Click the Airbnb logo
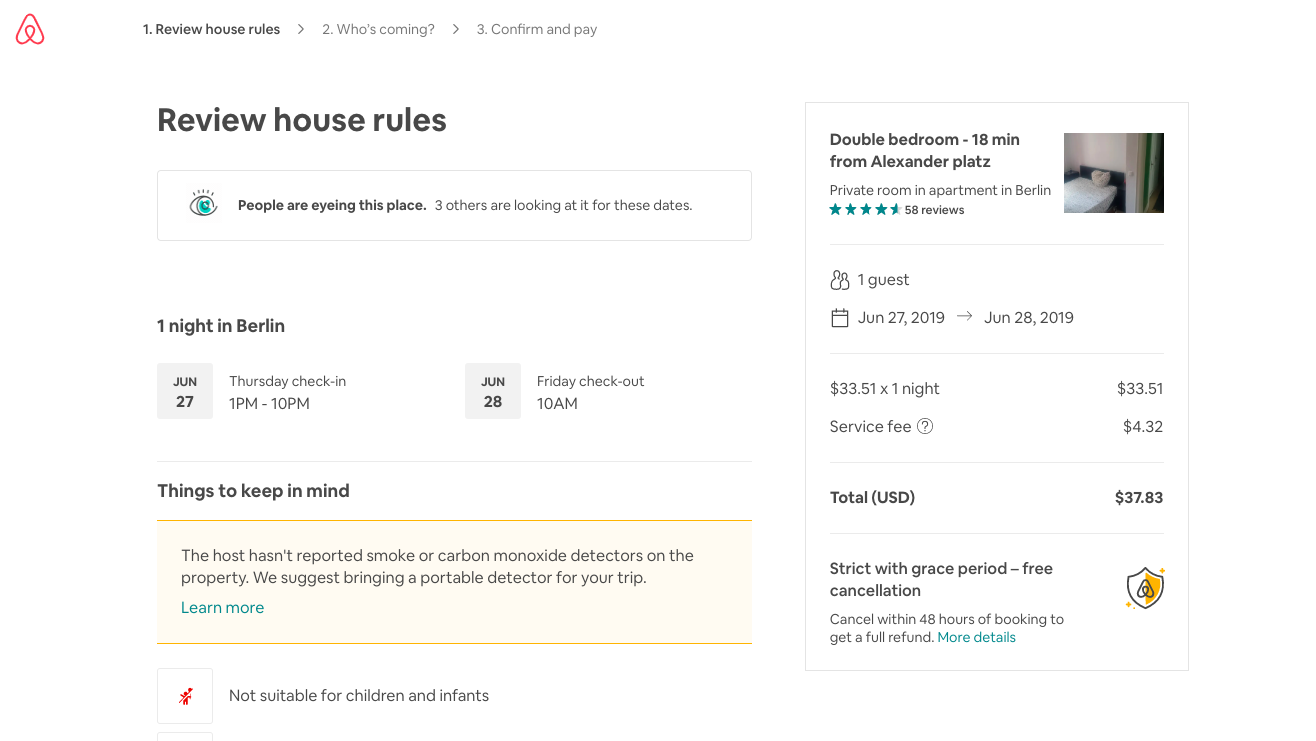 tap(30, 30)
